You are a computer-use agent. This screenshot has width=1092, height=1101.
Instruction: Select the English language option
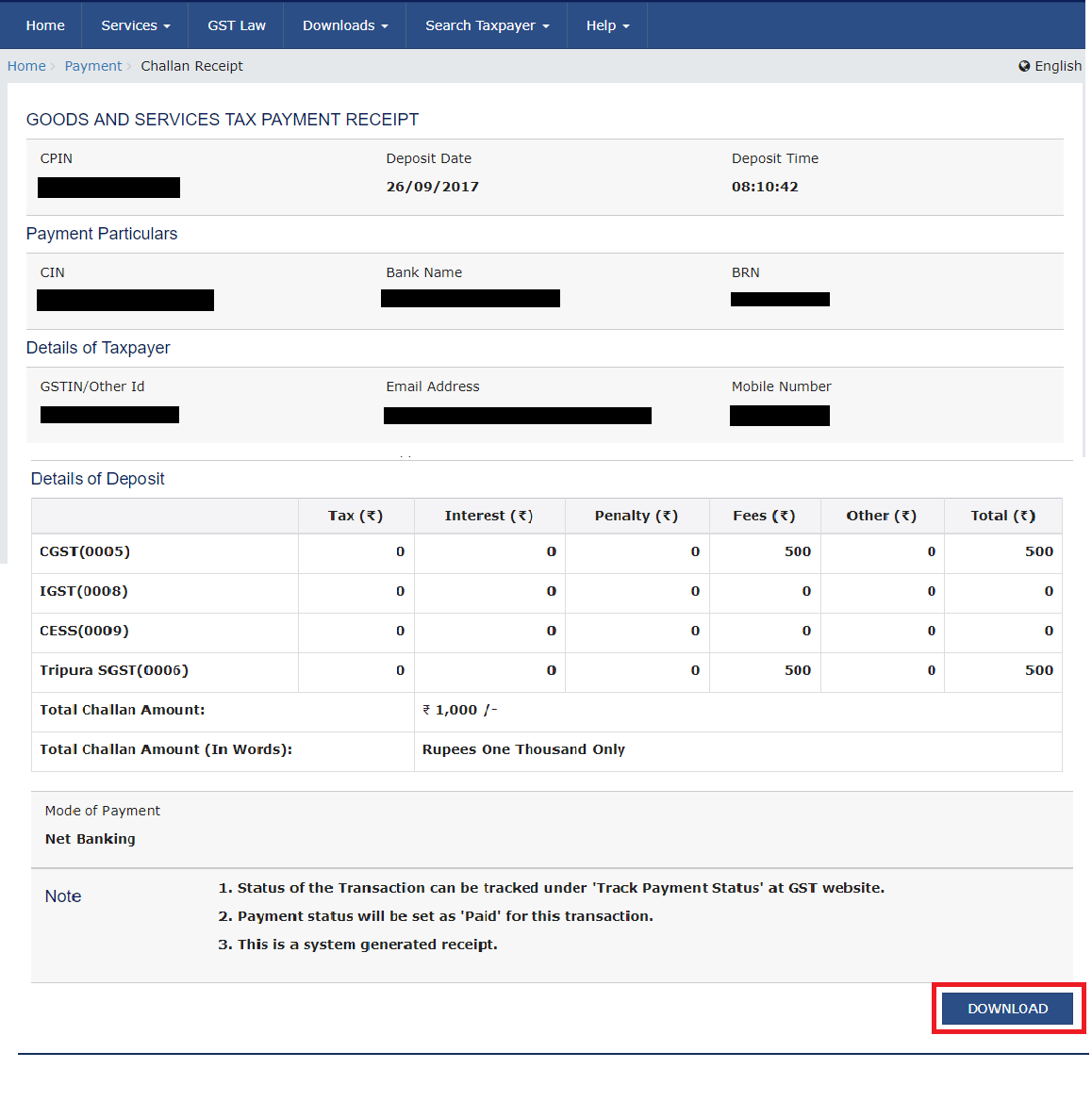click(1056, 66)
